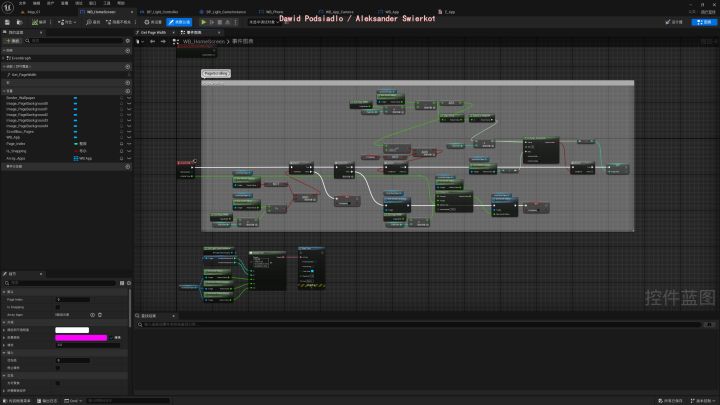The image size is (720, 405).
Task: Clear Array Apps with the trash icon
Action: (99, 314)
